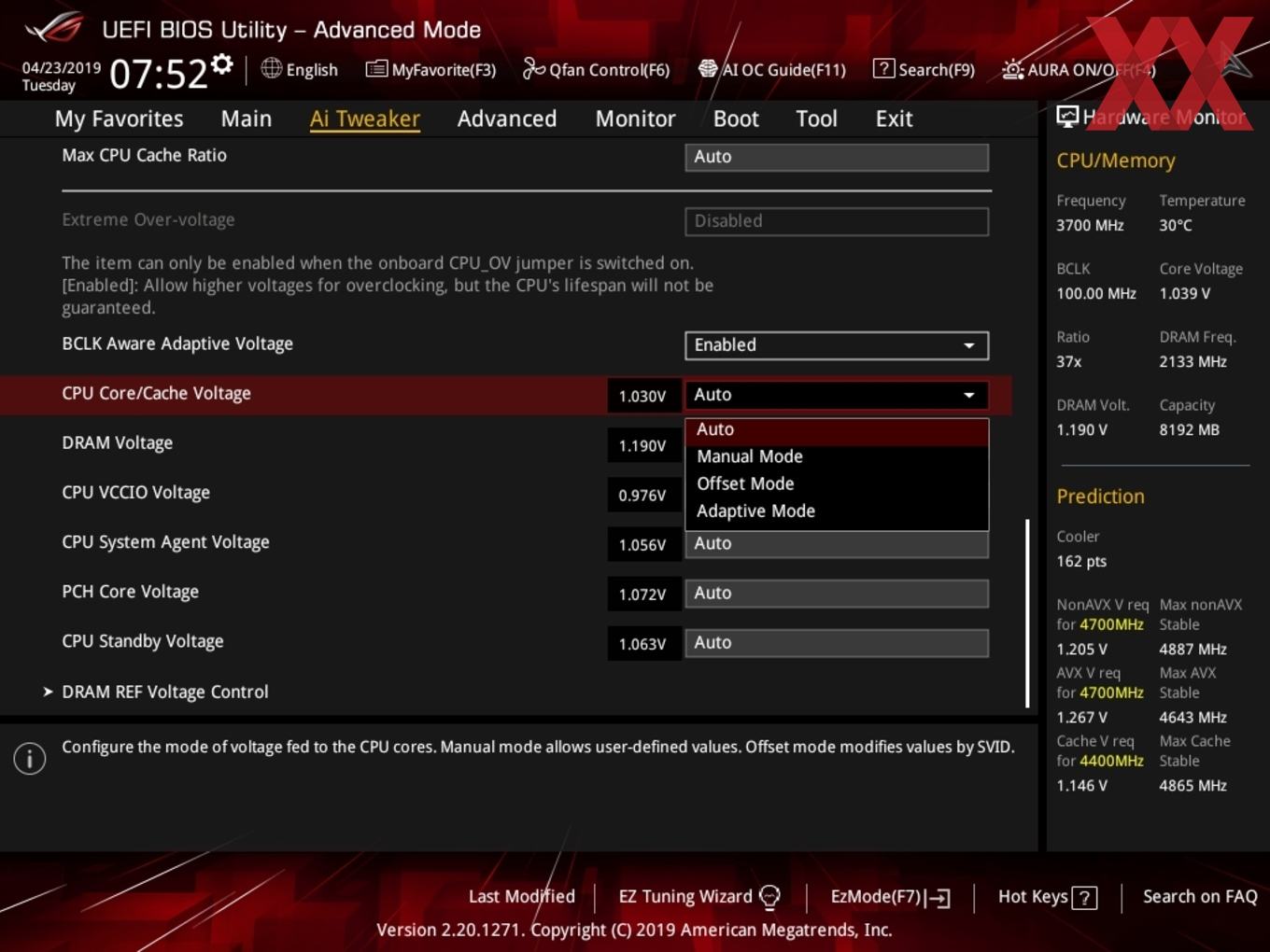This screenshot has height=952, width=1270.
Task: Select the CPU VCCIO Voltage row label
Action: tap(136, 493)
